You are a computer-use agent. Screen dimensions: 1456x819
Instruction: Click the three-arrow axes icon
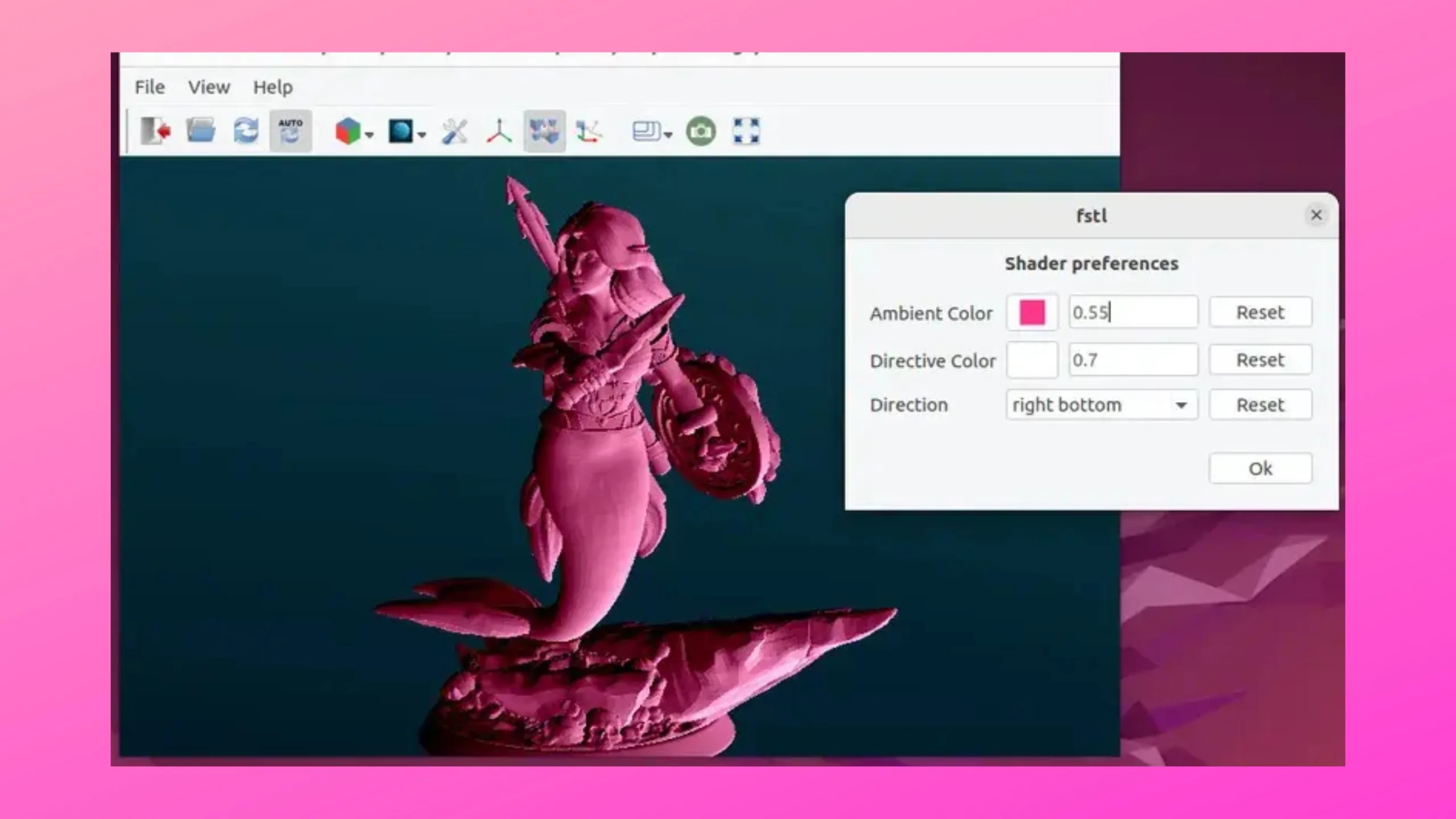[x=499, y=131]
